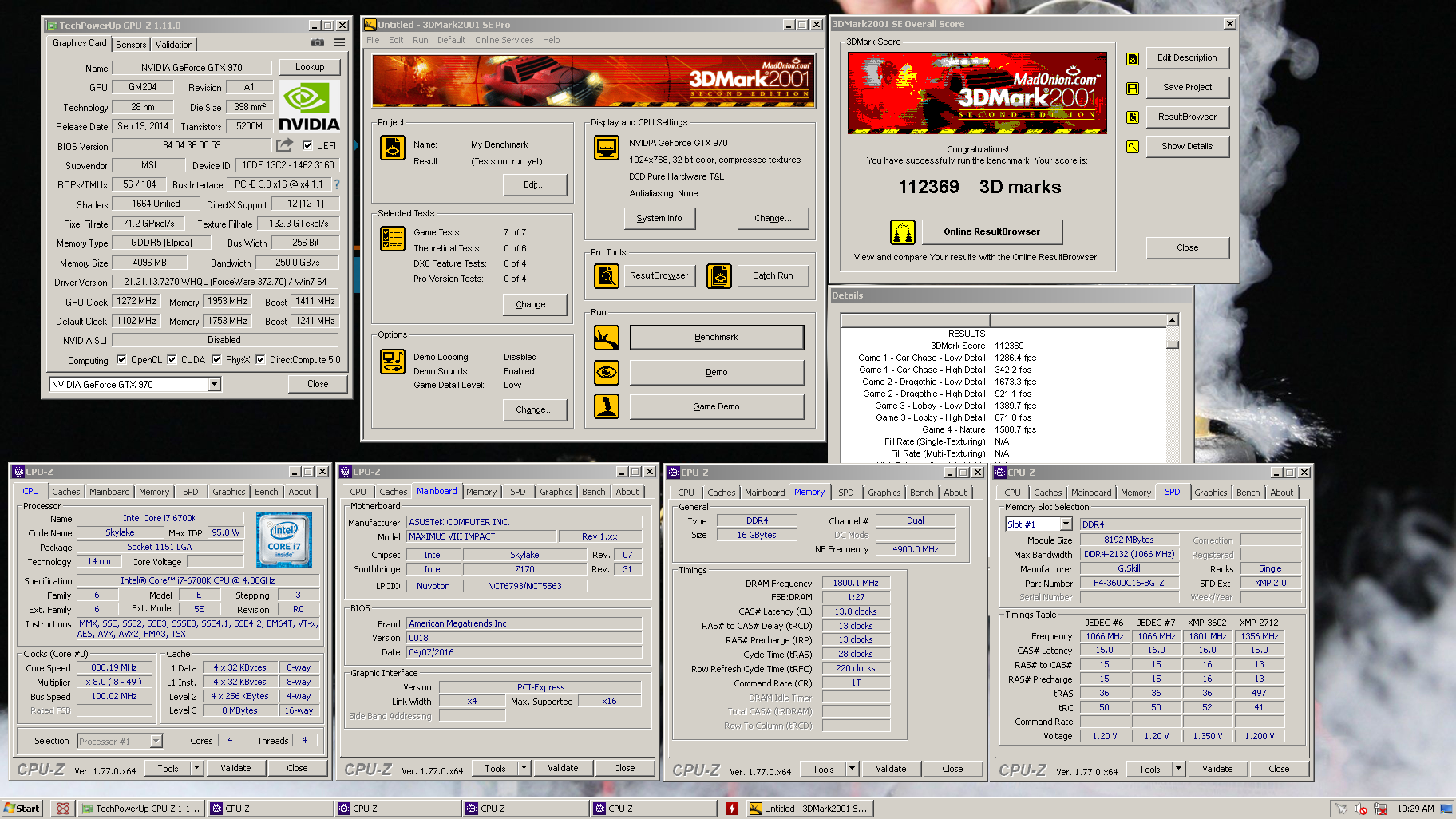
Task: Toggle the DirectCompute 5.0 checkbox
Action: [260, 359]
